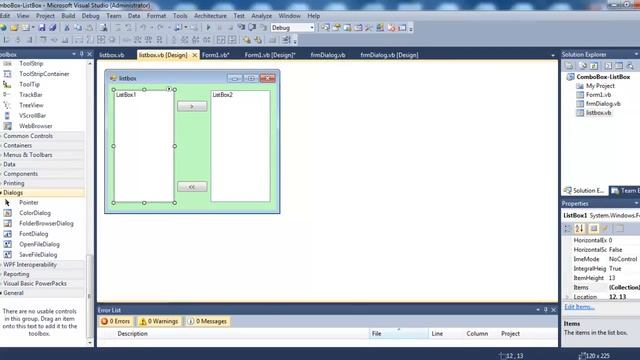
Task: Click the Save All toolbar icon
Action: (x=53, y=28)
